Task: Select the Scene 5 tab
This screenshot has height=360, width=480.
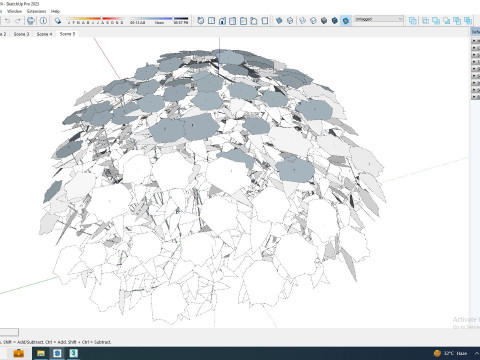Action: pyautogui.click(x=67, y=34)
